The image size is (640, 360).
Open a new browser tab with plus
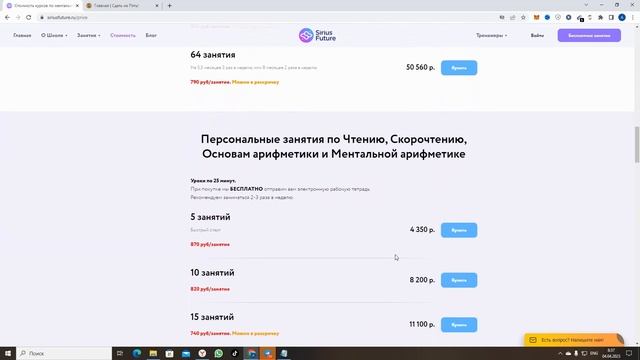[x=169, y=6]
